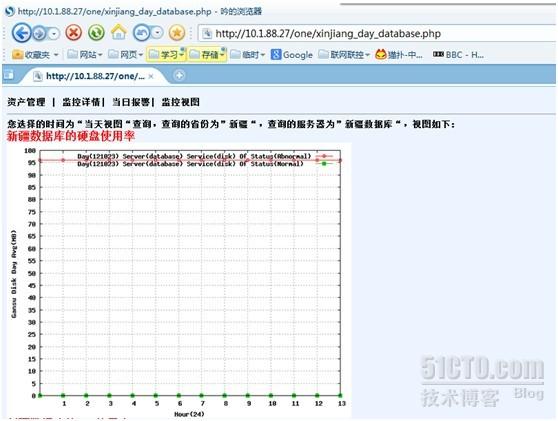Open a new tab with plus button

click(179, 75)
